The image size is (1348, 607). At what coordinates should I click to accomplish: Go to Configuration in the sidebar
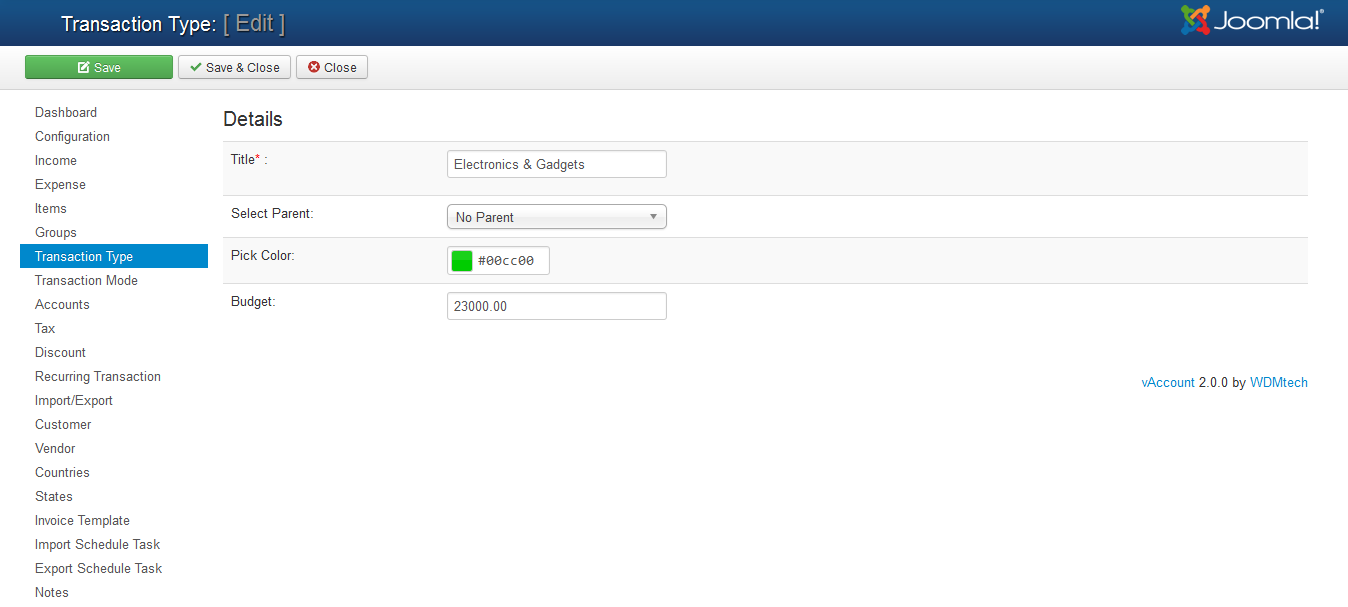pyautogui.click(x=72, y=137)
